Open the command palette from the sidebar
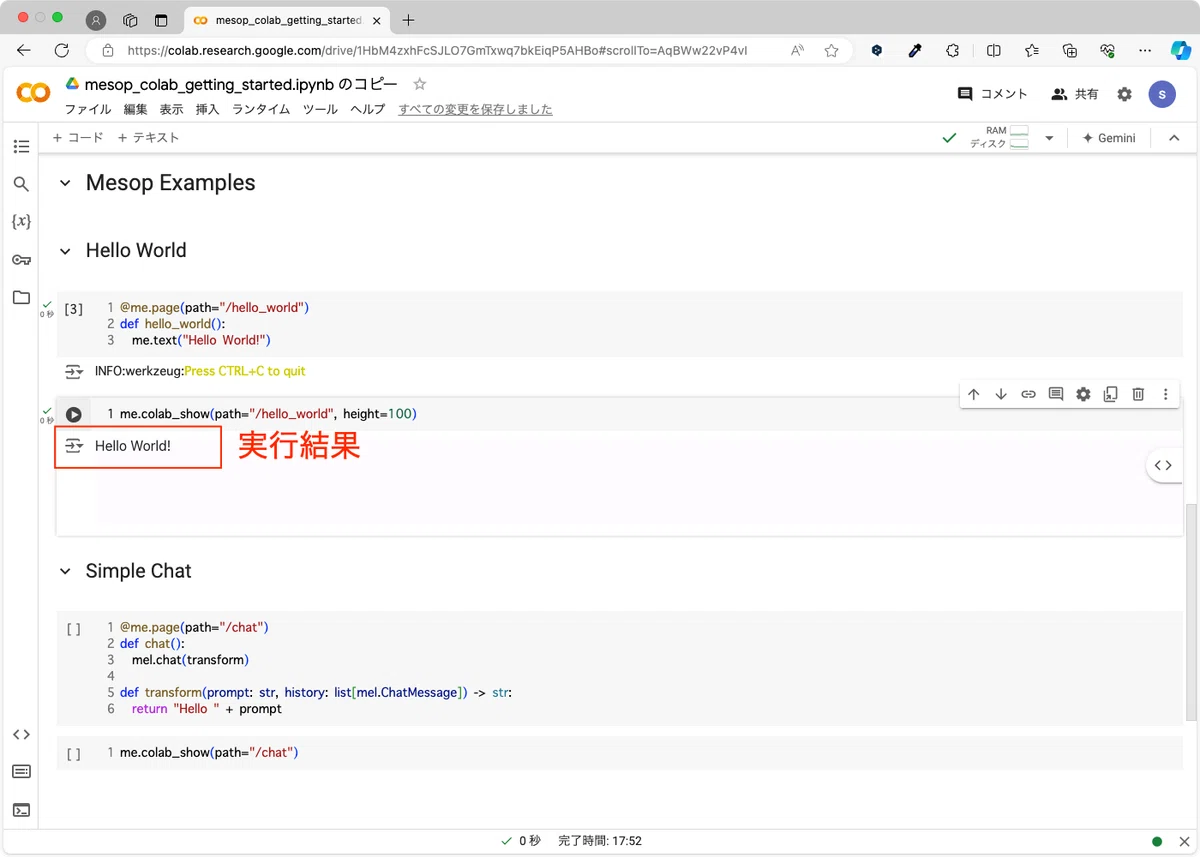1200x857 pixels. pos(21,771)
